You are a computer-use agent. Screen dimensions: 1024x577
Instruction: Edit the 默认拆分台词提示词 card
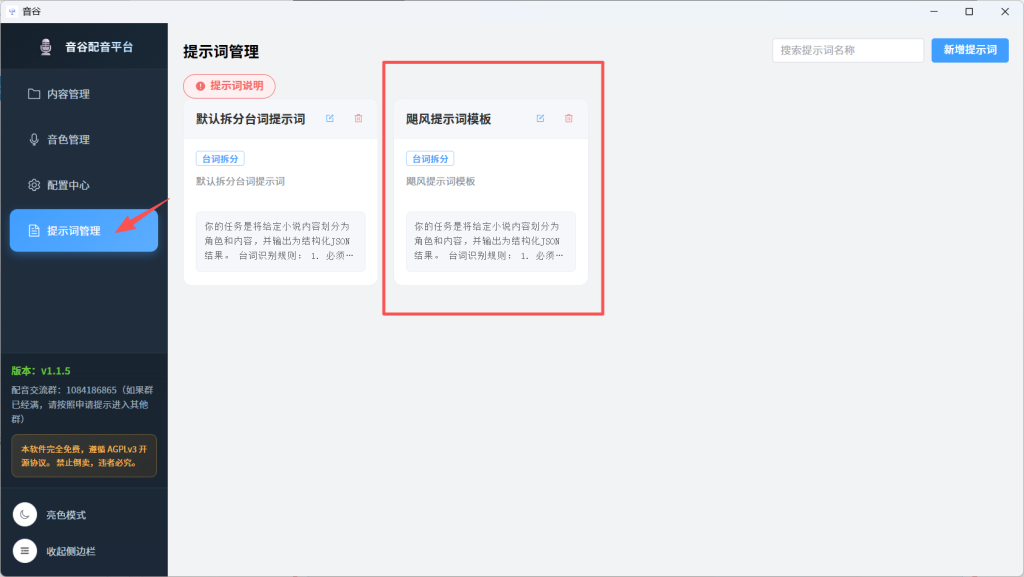pyautogui.click(x=330, y=118)
